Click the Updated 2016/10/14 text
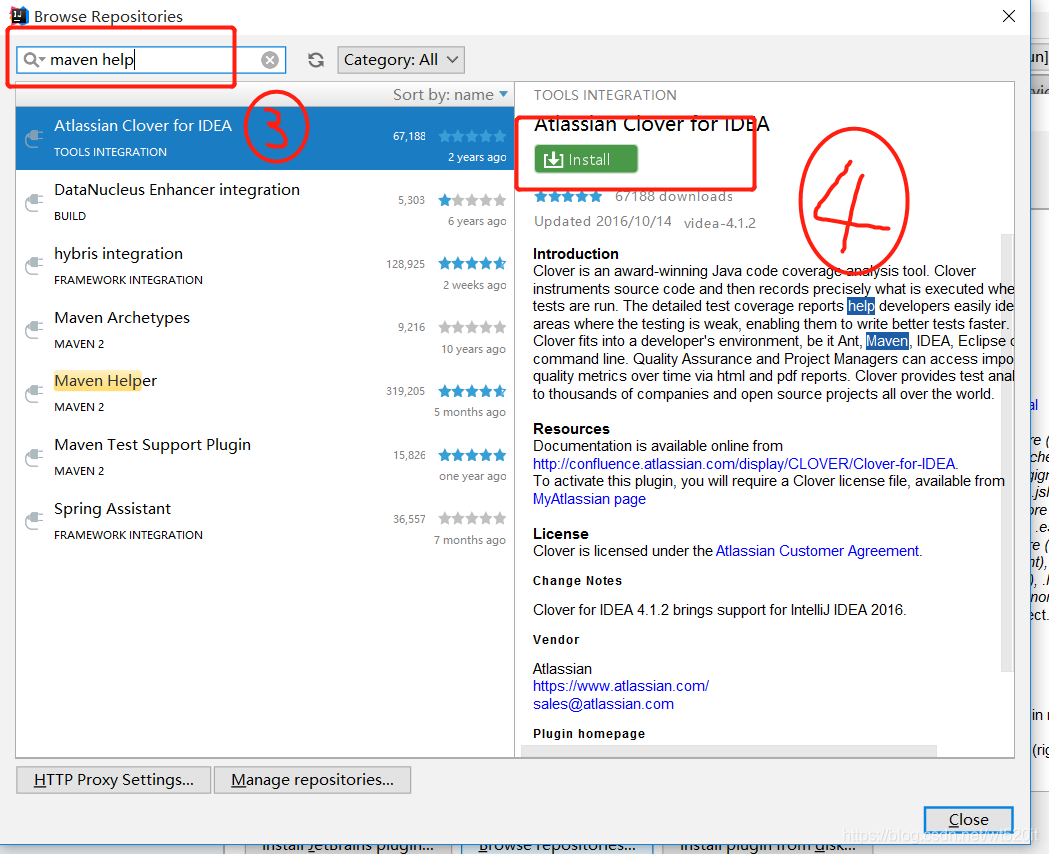 click(602, 221)
